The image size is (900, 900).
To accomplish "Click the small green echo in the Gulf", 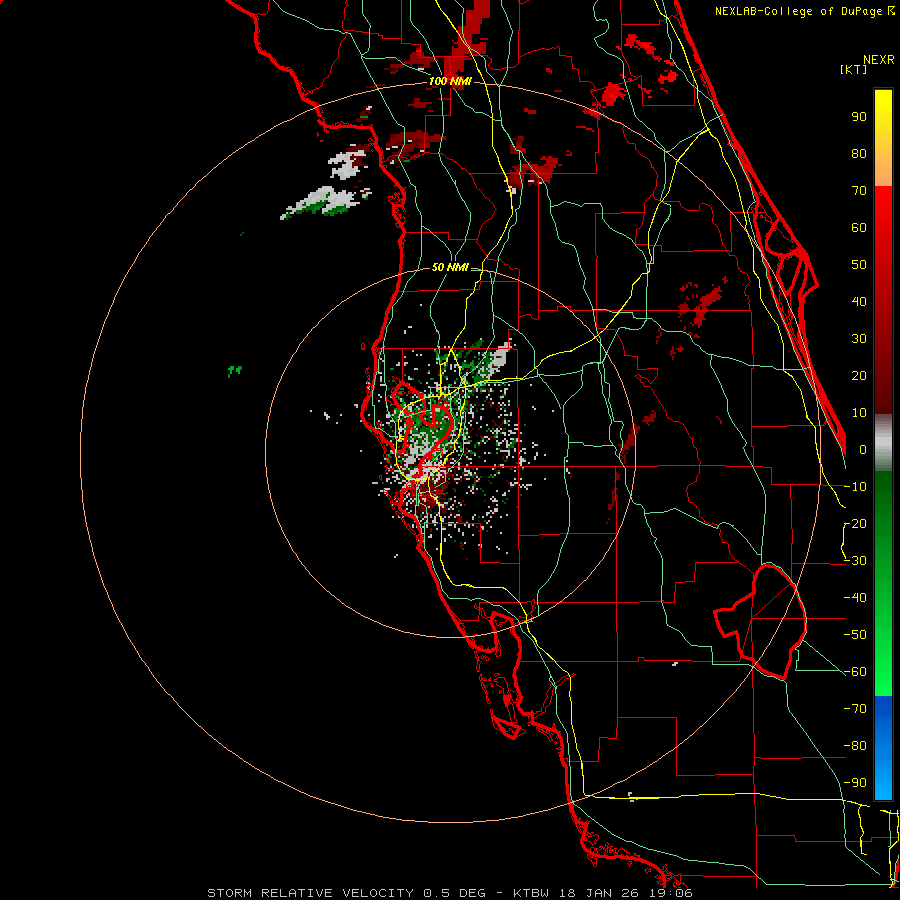I will [235, 371].
